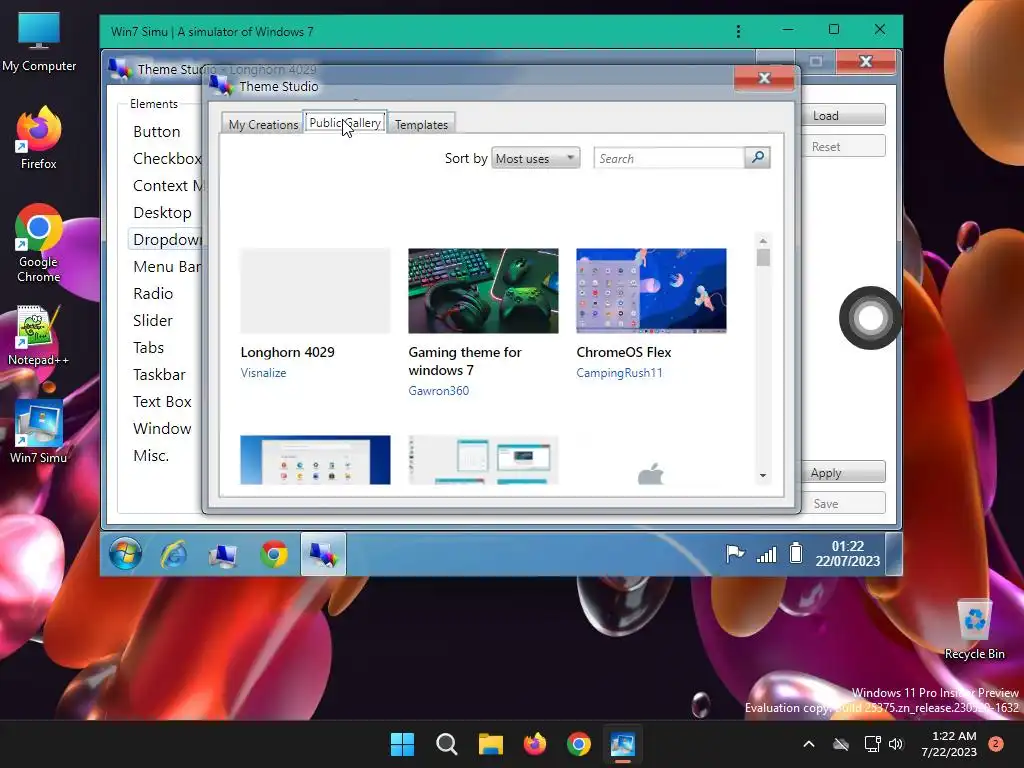Click the Save button
Viewport: 1024px width, 768px height.
pyautogui.click(x=843, y=504)
